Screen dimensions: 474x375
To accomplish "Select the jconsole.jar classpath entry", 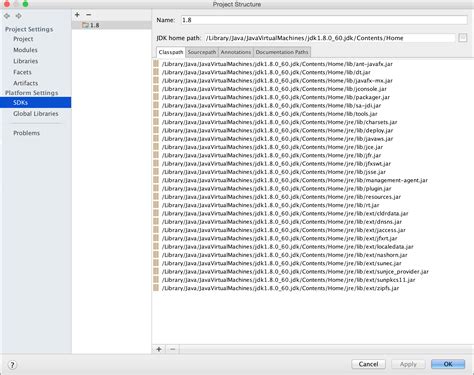I will click(x=274, y=89).
